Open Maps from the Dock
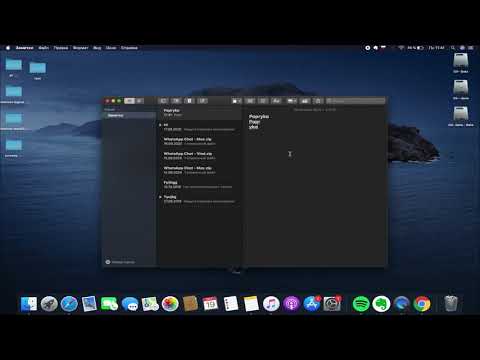The height and width of the screenshot is (360, 480). (x=150, y=304)
